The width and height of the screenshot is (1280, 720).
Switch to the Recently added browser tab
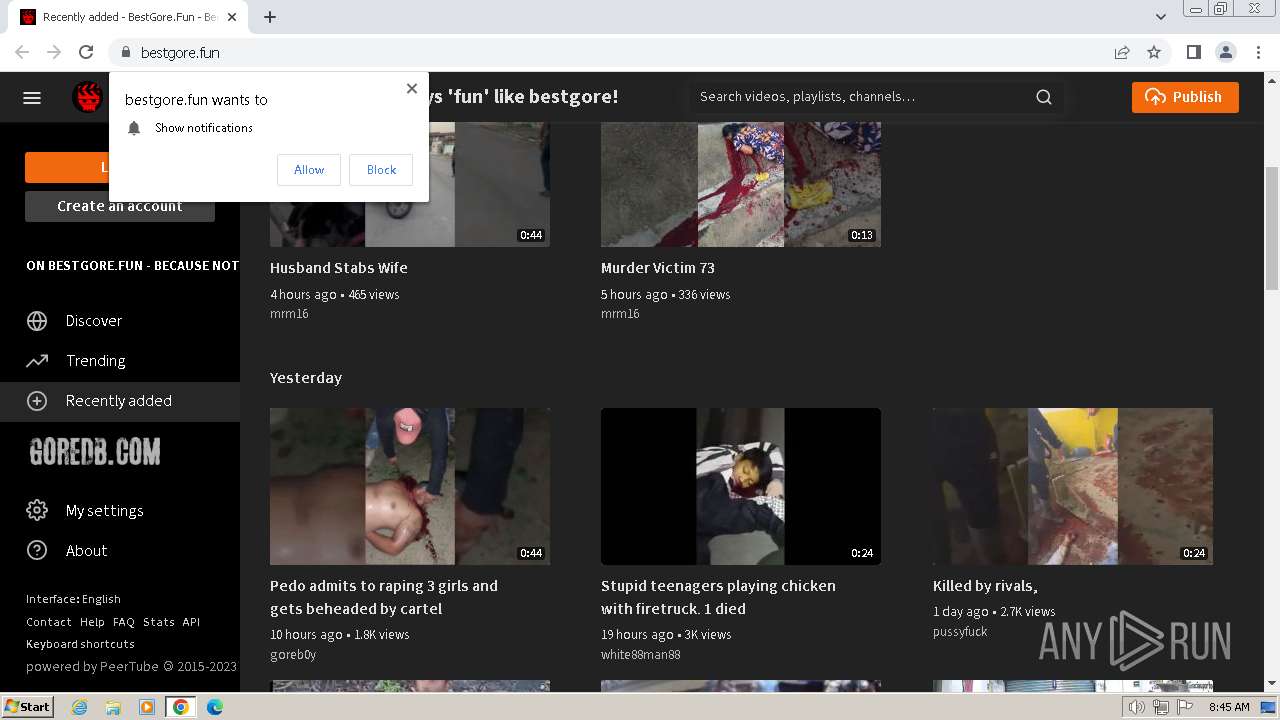[x=130, y=17]
